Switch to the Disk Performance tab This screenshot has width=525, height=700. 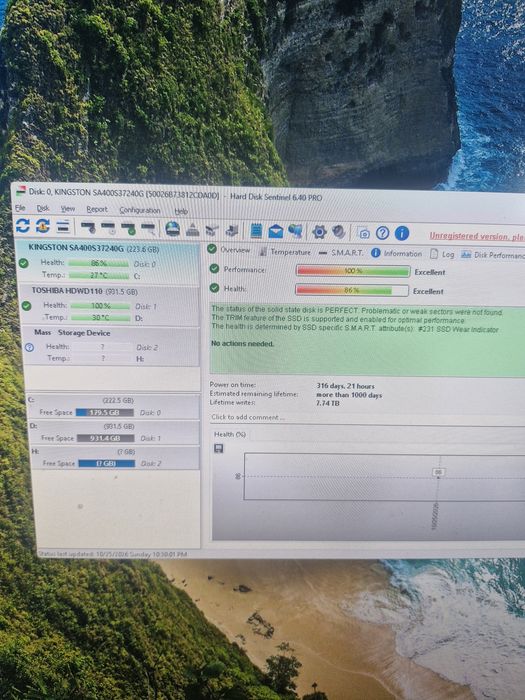[x=493, y=255]
